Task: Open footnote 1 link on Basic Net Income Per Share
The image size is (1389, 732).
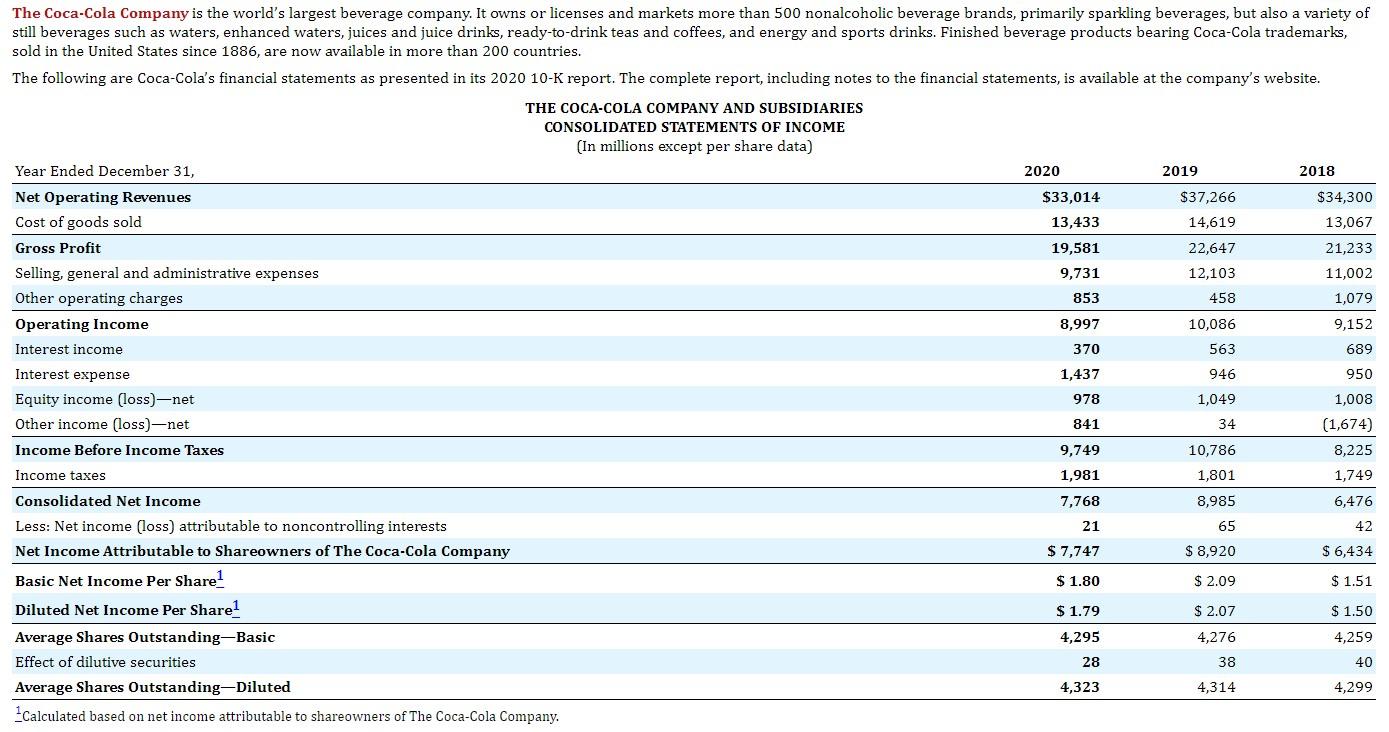Action: [221, 577]
